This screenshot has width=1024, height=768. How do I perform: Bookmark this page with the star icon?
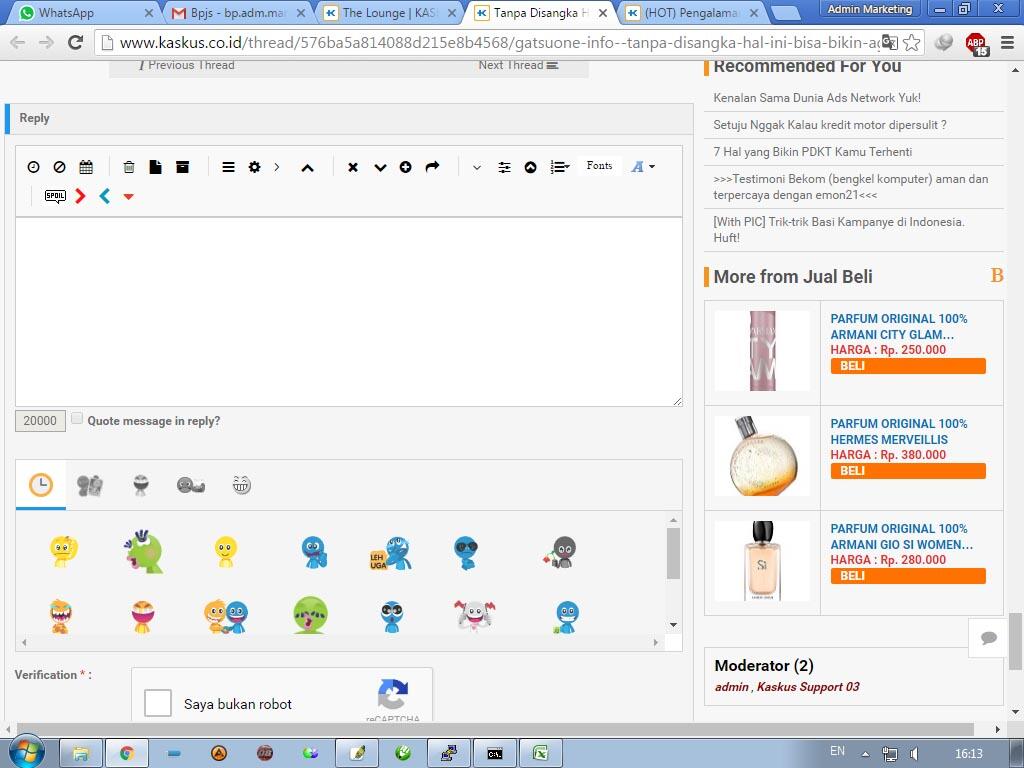tap(912, 43)
